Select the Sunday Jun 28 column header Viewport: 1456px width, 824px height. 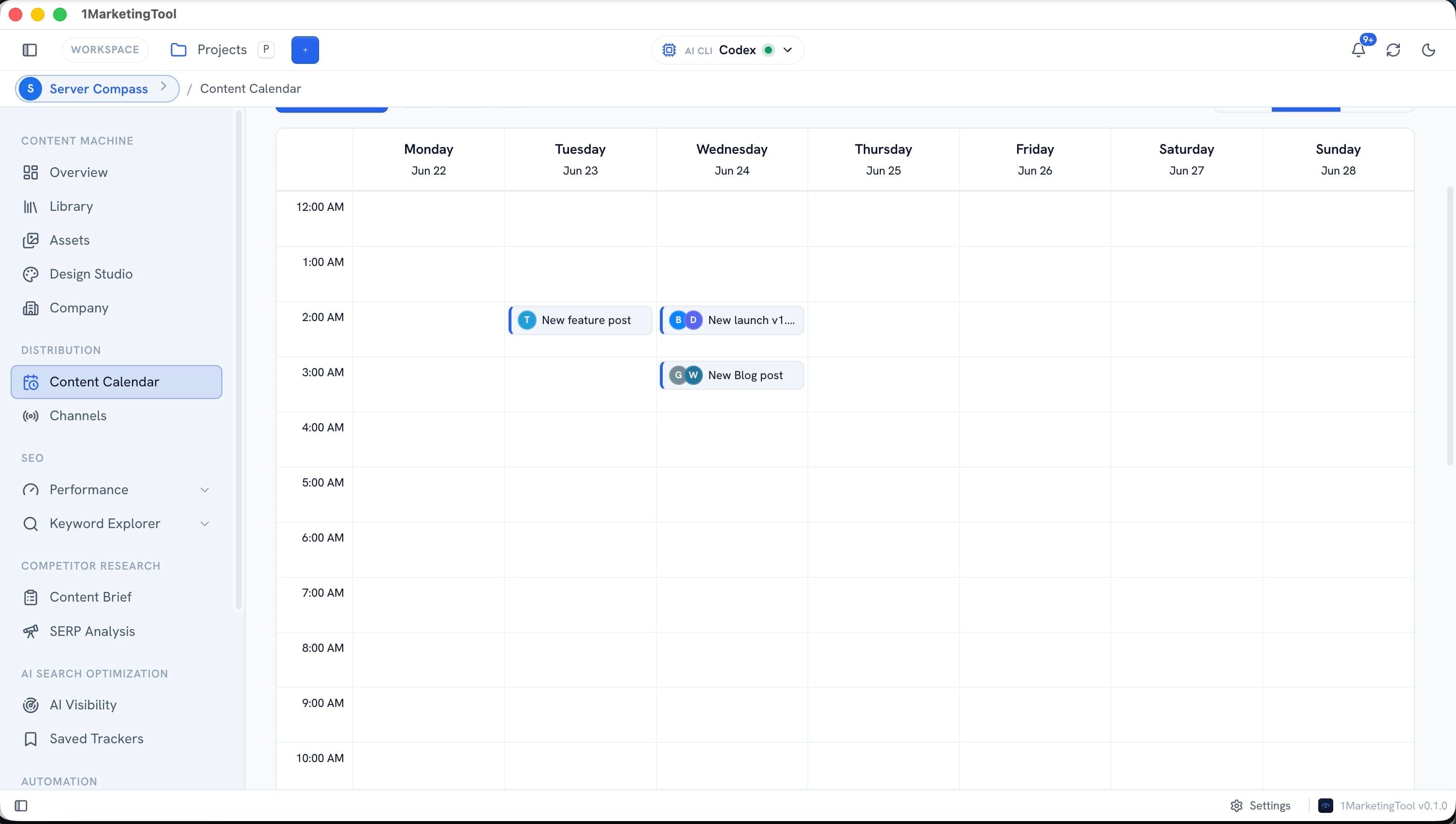(1339, 160)
